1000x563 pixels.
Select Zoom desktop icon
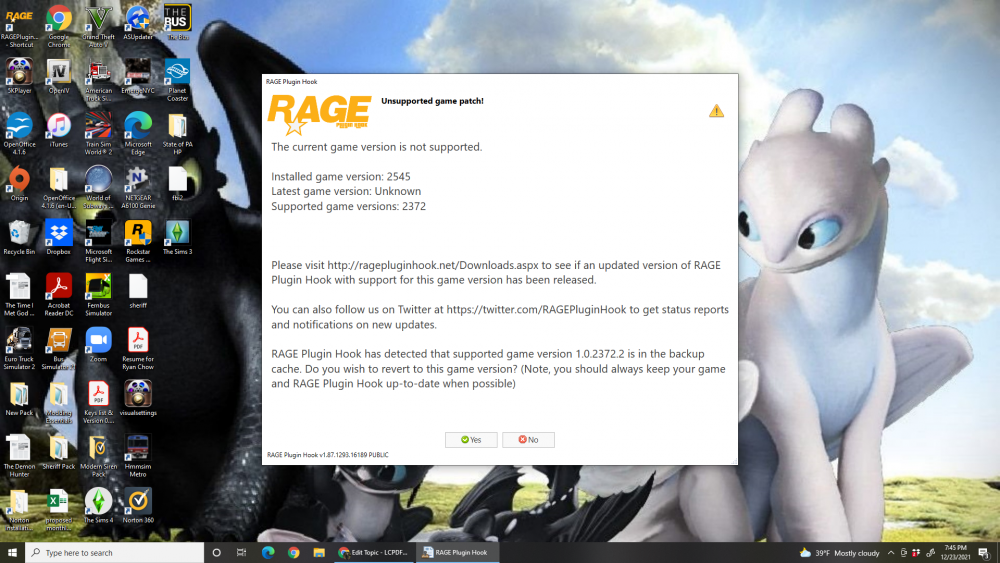click(x=98, y=344)
